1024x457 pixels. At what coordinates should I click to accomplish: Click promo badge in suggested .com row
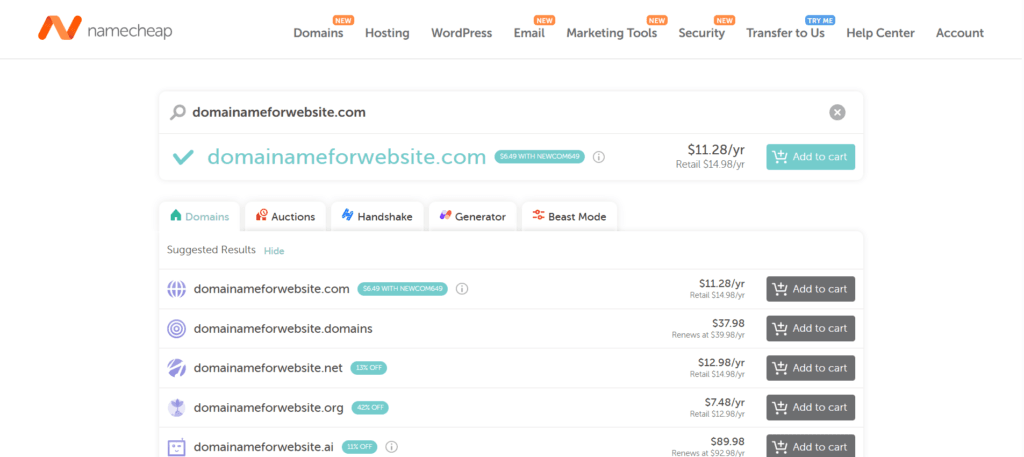(402, 289)
